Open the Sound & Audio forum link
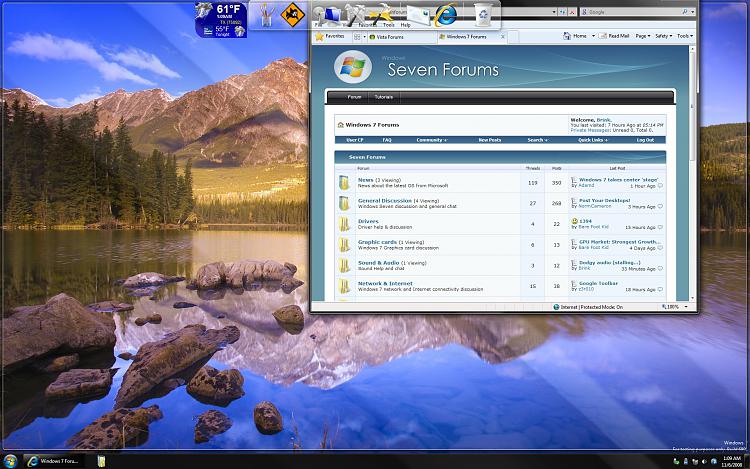The width and height of the screenshot is (750, 469). (378, 263)
